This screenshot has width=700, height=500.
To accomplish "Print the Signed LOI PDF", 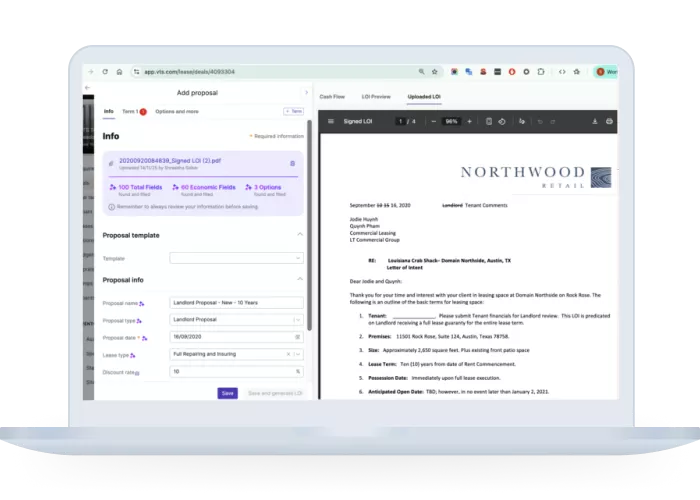I will (609, 121).
